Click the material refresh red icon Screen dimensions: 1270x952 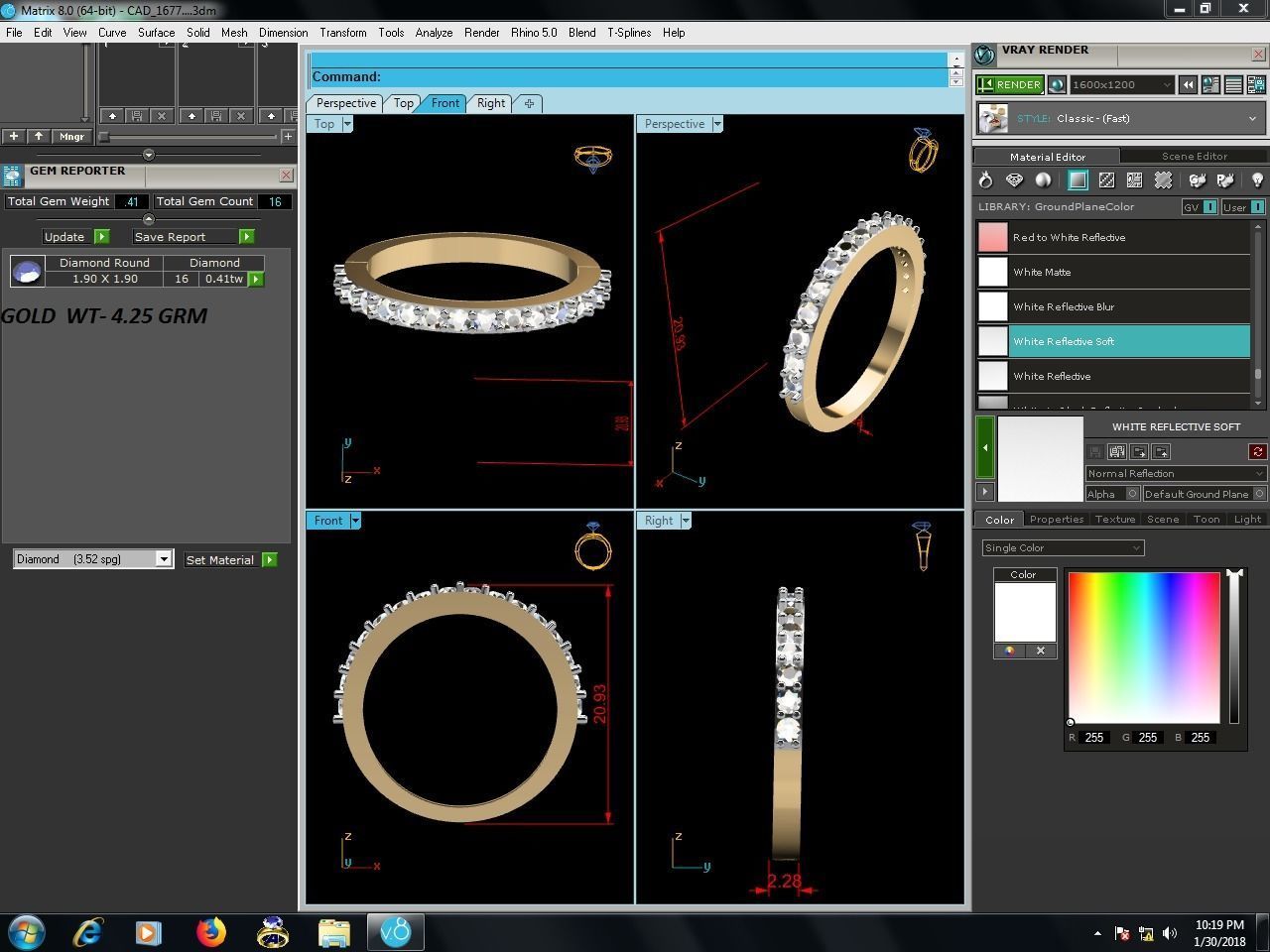1257,451
